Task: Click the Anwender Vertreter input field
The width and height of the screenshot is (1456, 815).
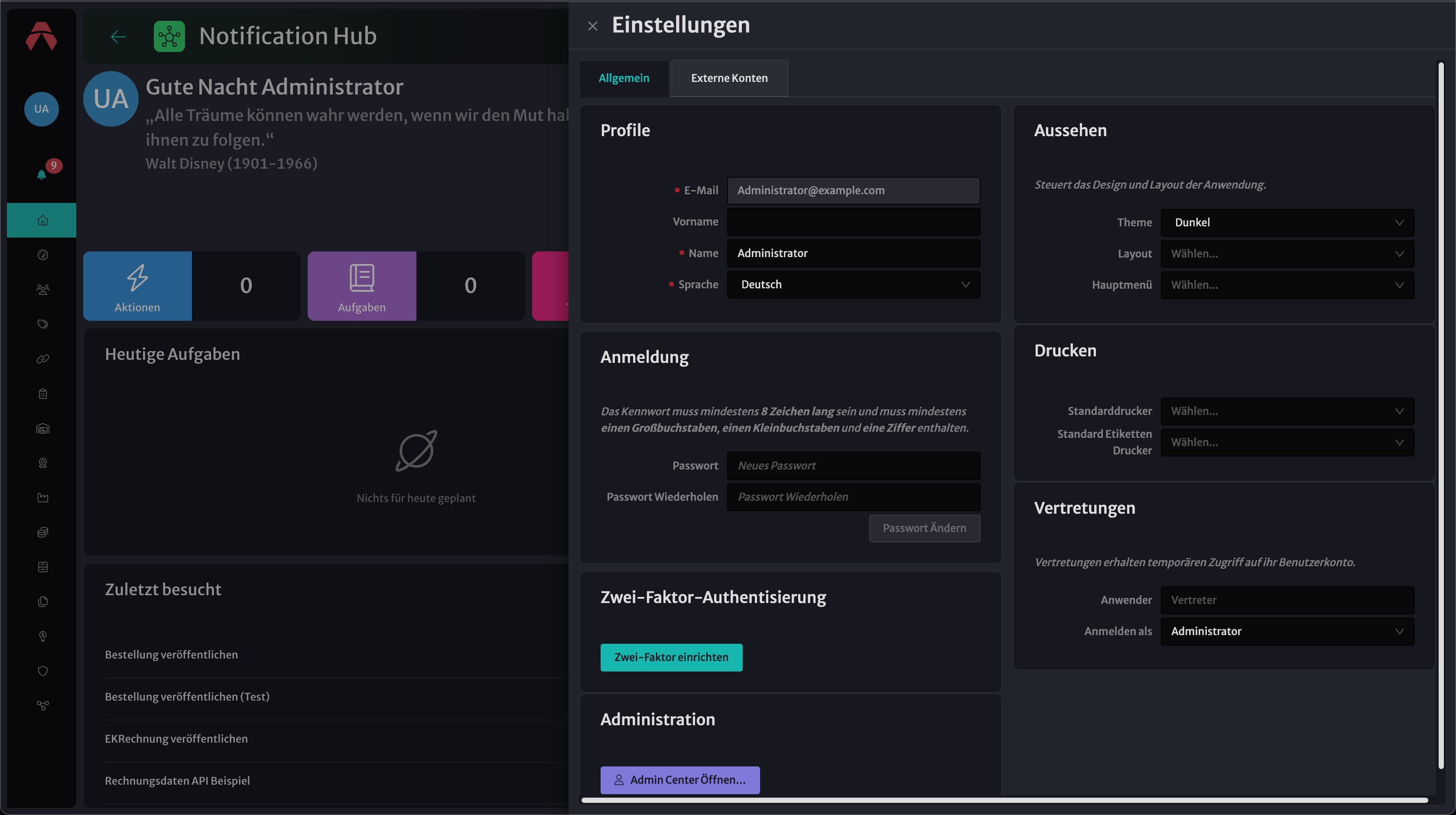Action: pyautogui.click(x=1287, y=600)
